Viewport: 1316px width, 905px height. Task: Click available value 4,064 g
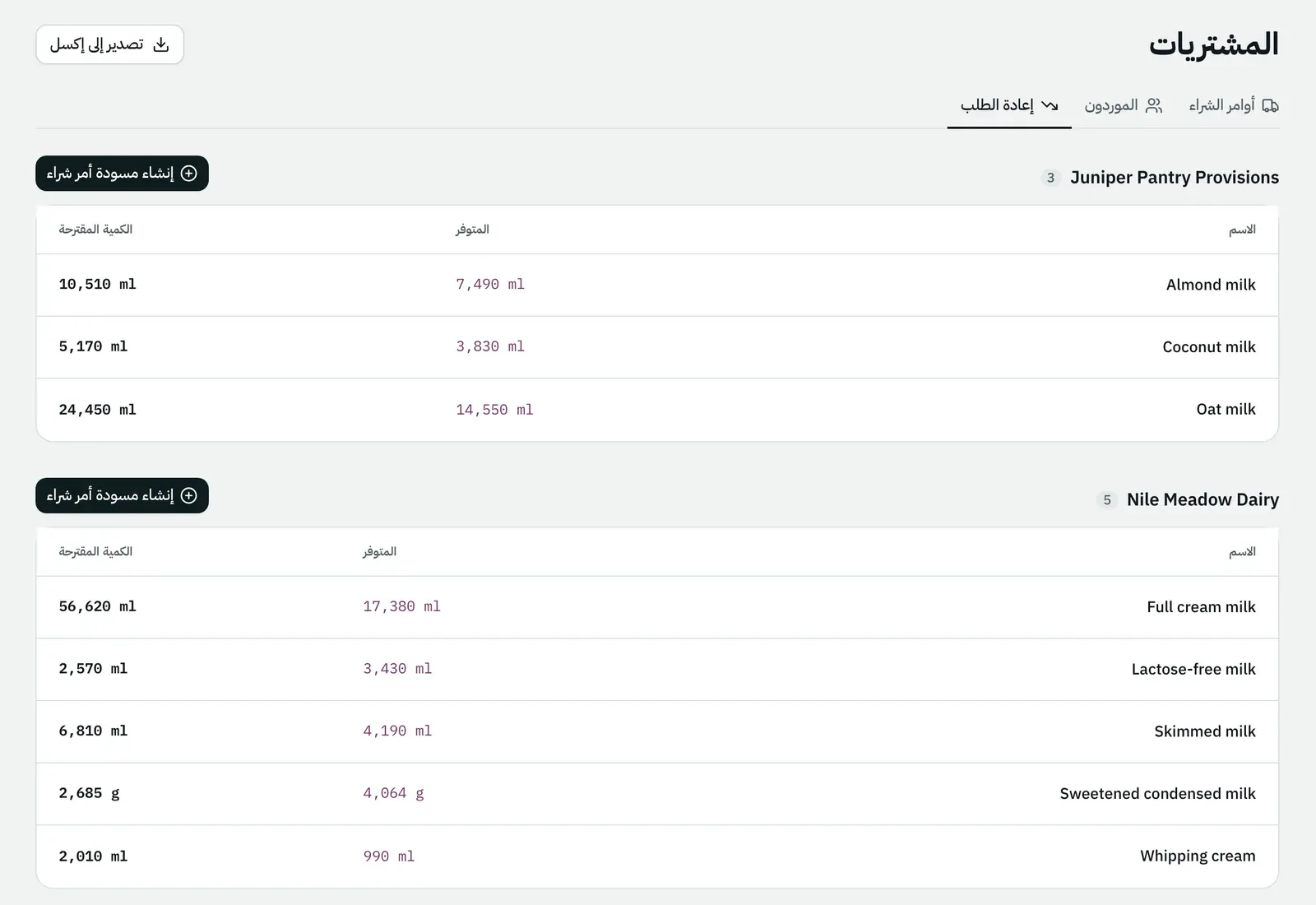393,794
